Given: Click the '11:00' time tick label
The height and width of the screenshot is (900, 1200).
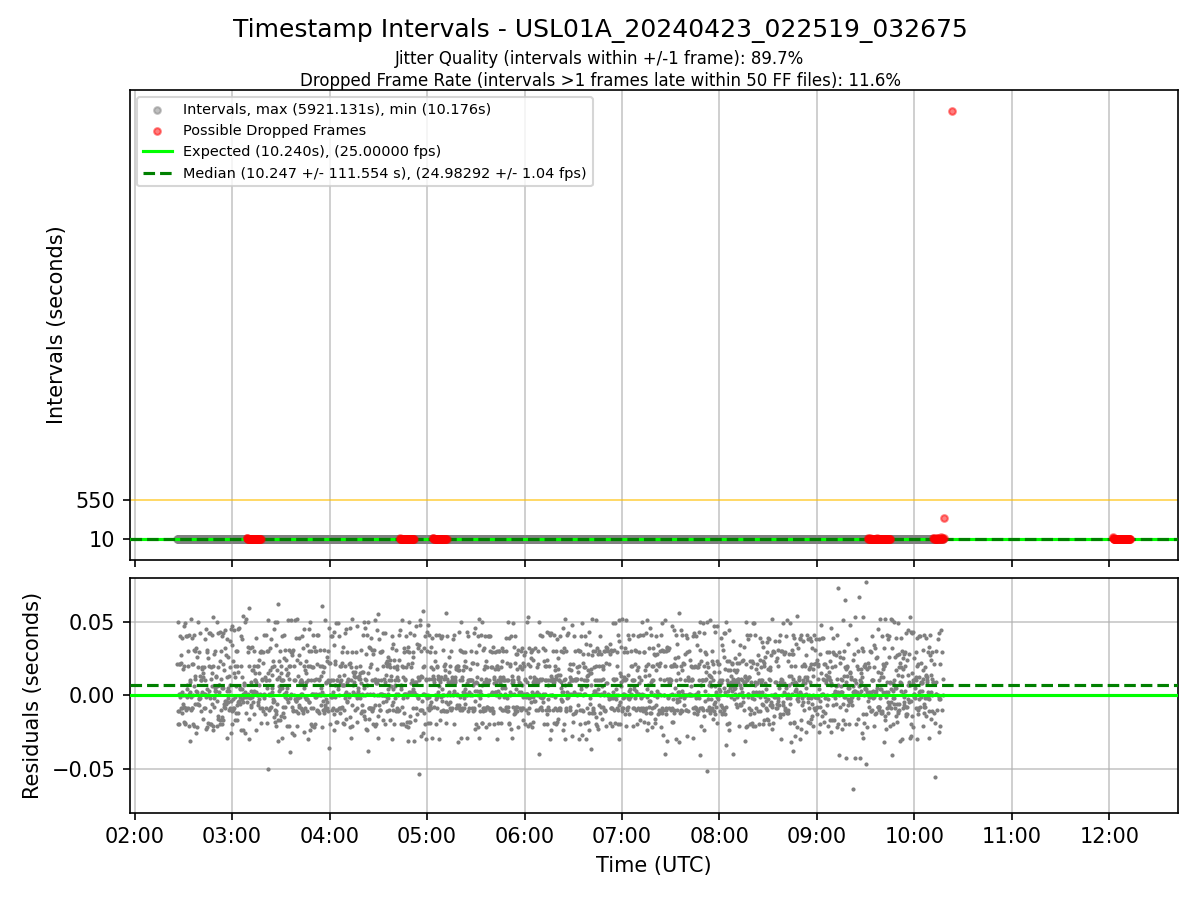Looking at the screenshot, I should 1011,834.
